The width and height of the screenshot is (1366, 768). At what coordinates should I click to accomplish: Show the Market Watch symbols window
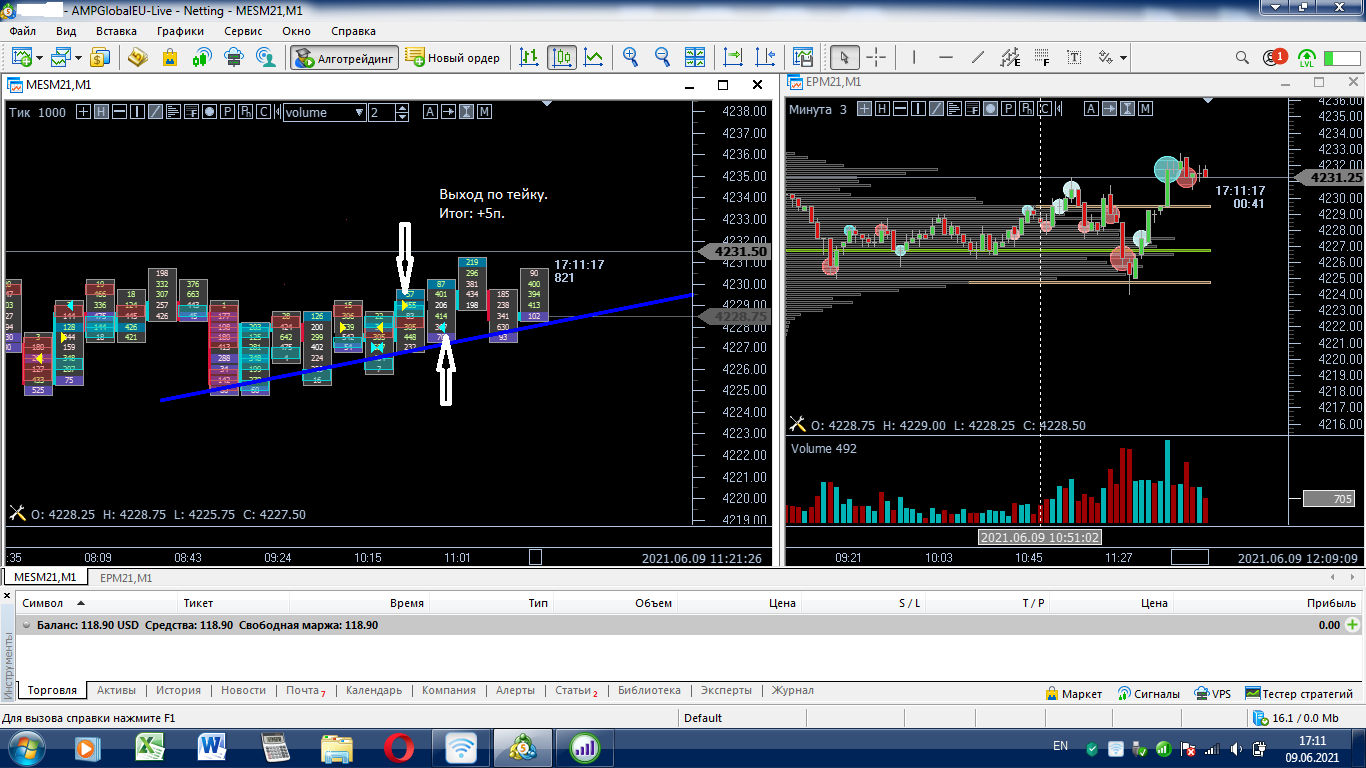point(100,57)
